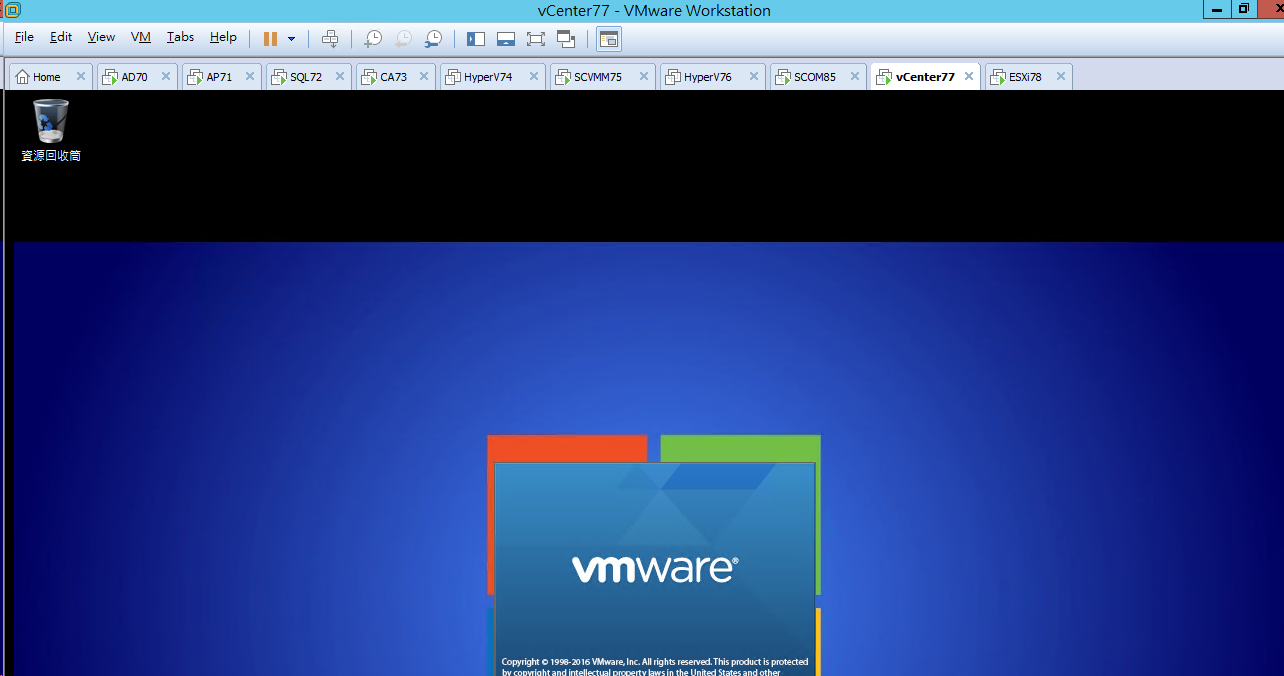The width and height of the screenshot is (1284, 676).
Task: Toggle the console view icon
Action: point(609,39)
